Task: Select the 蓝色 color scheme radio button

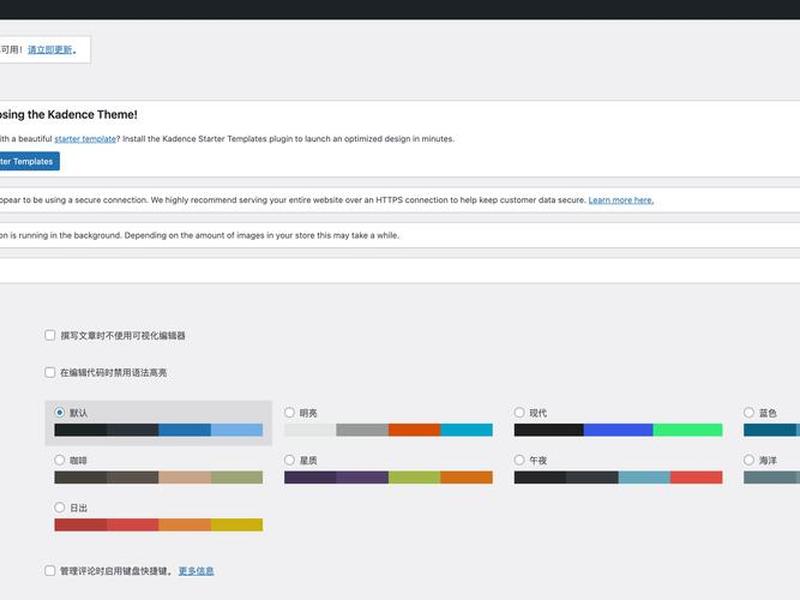Action: pos(749,412)
